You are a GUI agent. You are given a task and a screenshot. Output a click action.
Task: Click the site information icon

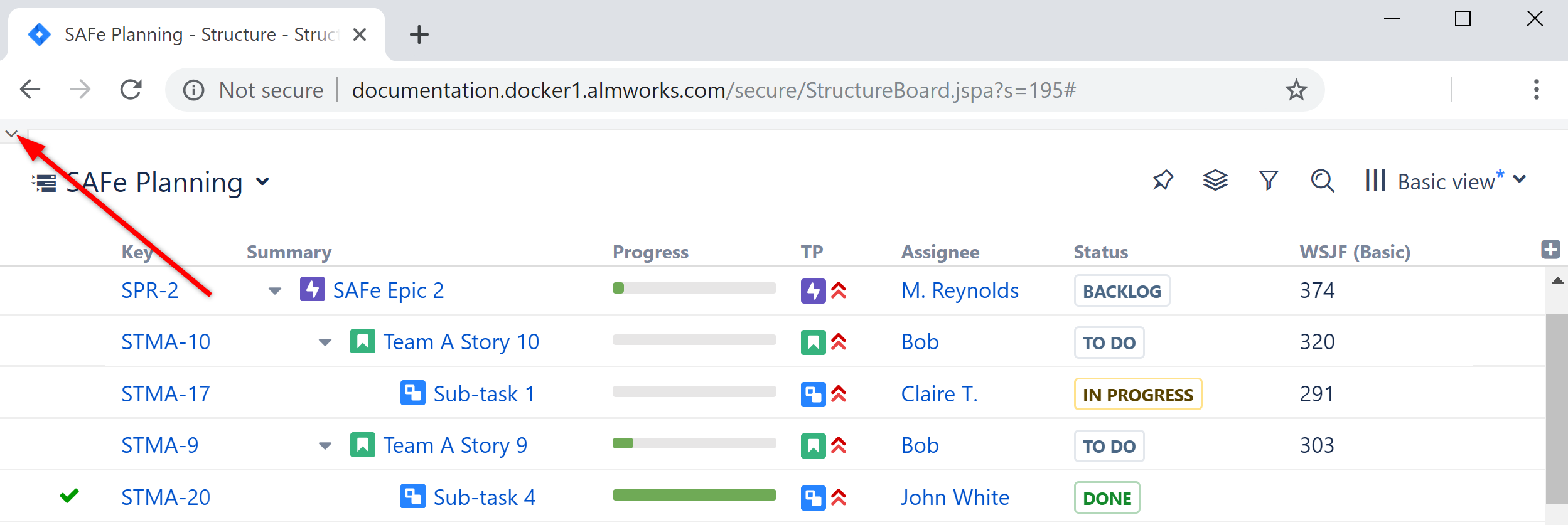(x=193, y=90)
